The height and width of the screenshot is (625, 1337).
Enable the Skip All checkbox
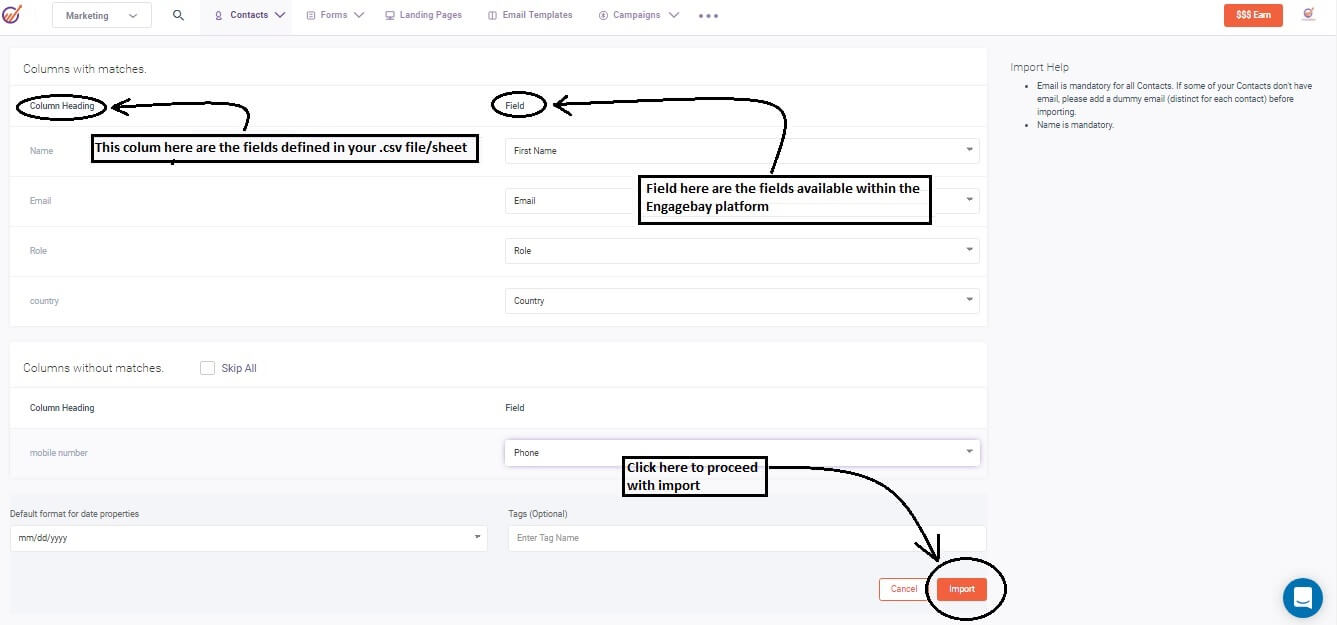(207, 368)
